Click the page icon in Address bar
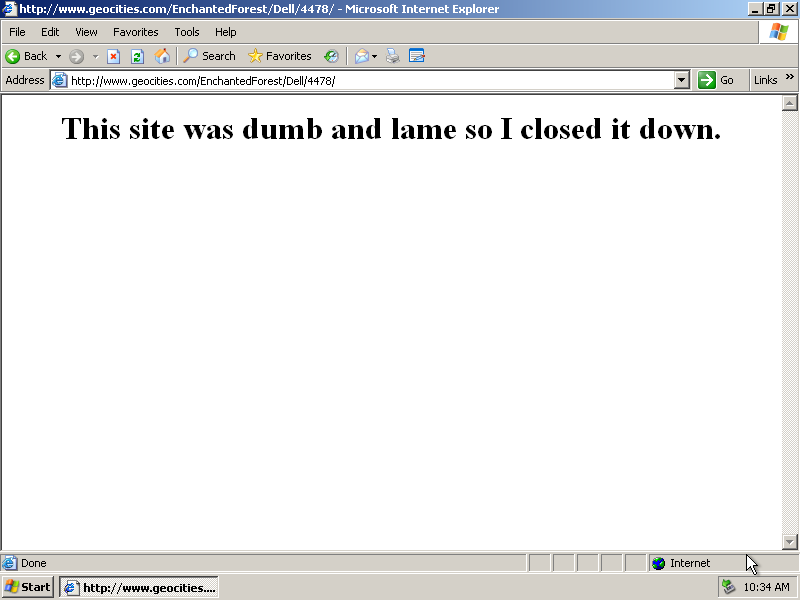The width and height of the screenshot is (800, 600). click(60, 81)
